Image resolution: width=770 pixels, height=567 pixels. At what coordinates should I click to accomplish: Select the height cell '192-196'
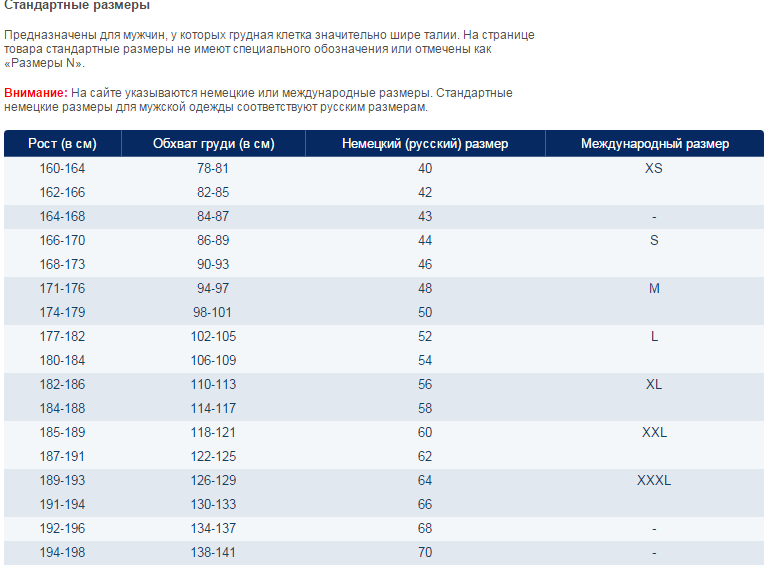[62, 528]
